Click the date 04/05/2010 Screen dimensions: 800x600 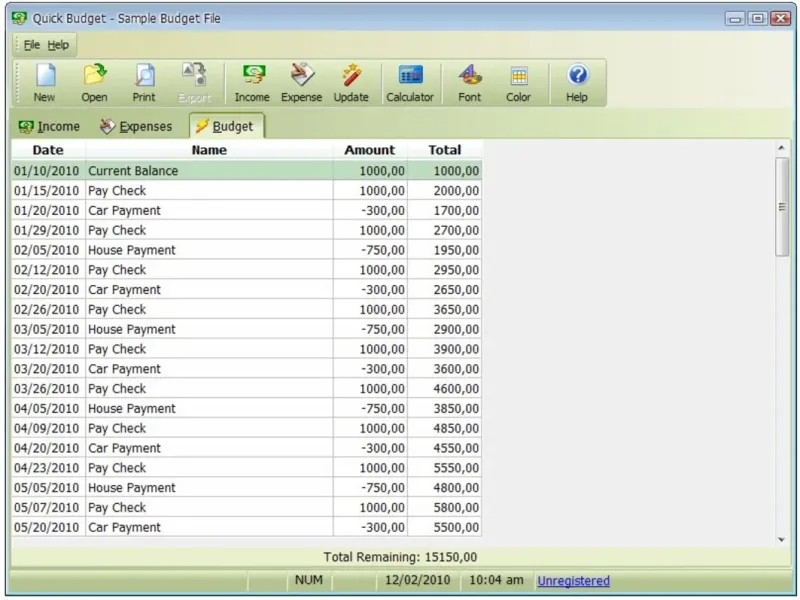click(x=46, y=409)
